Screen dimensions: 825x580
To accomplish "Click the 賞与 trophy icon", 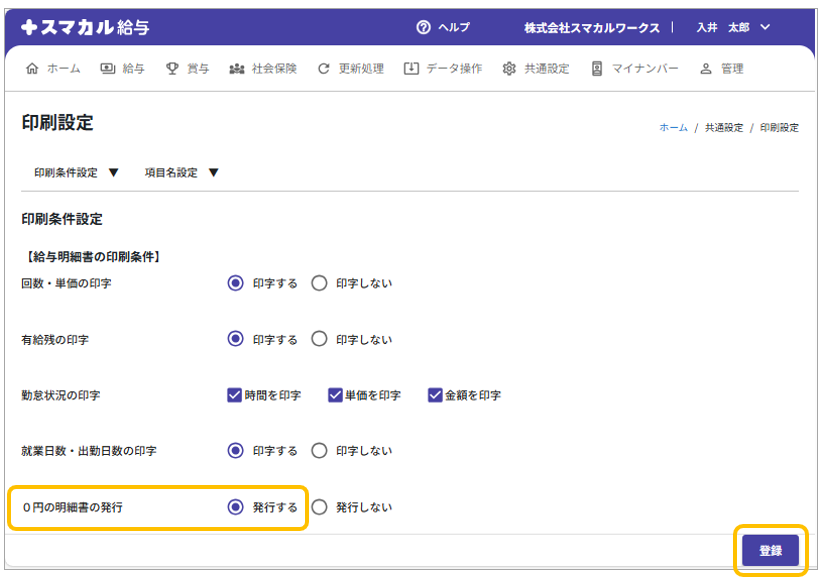I will 172,69.
